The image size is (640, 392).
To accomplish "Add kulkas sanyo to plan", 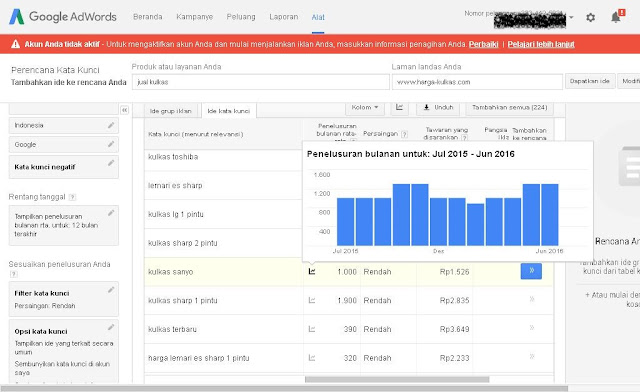I will point(531,271).
